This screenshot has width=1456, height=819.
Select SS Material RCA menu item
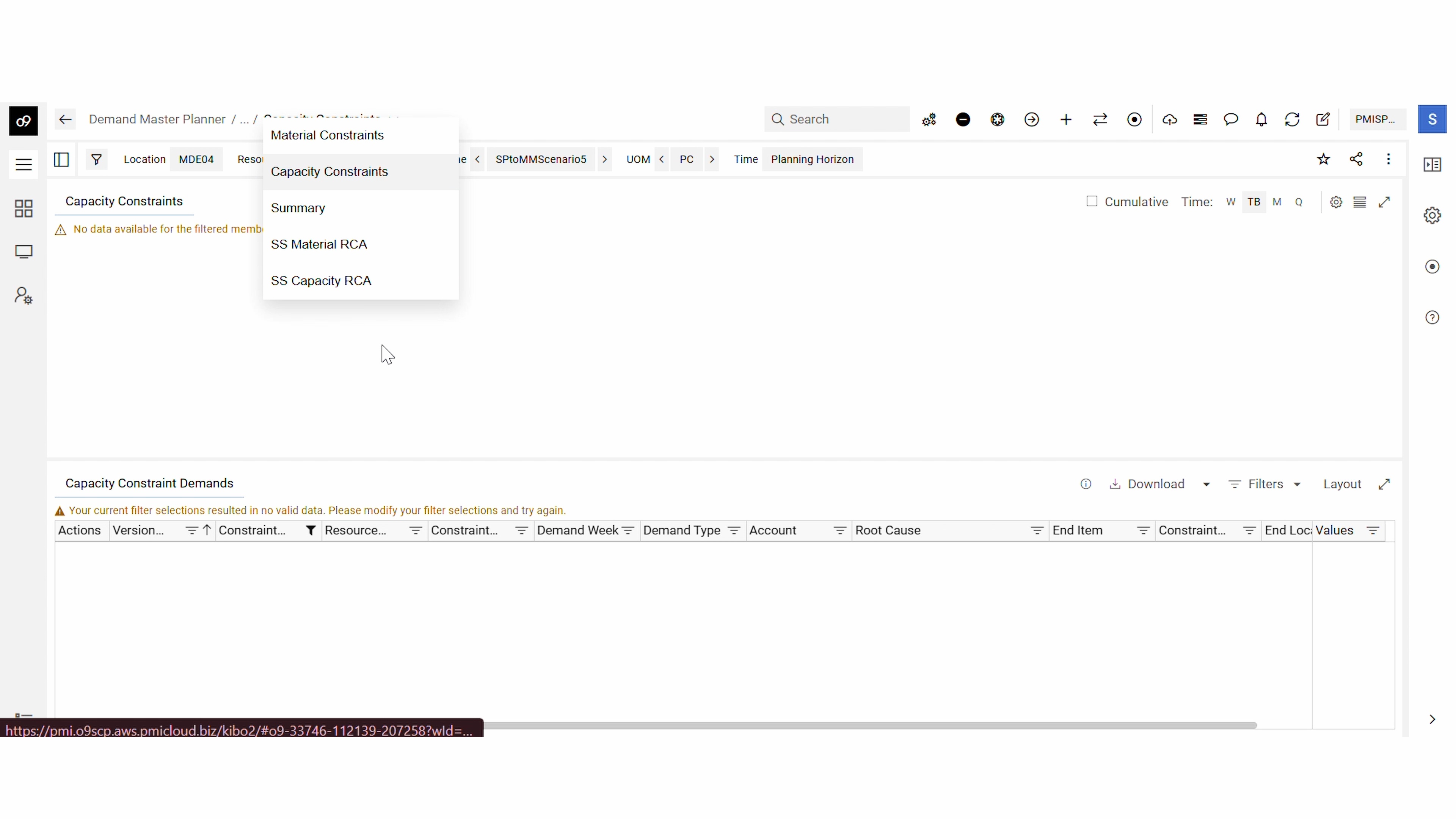(x=361, y=244)
